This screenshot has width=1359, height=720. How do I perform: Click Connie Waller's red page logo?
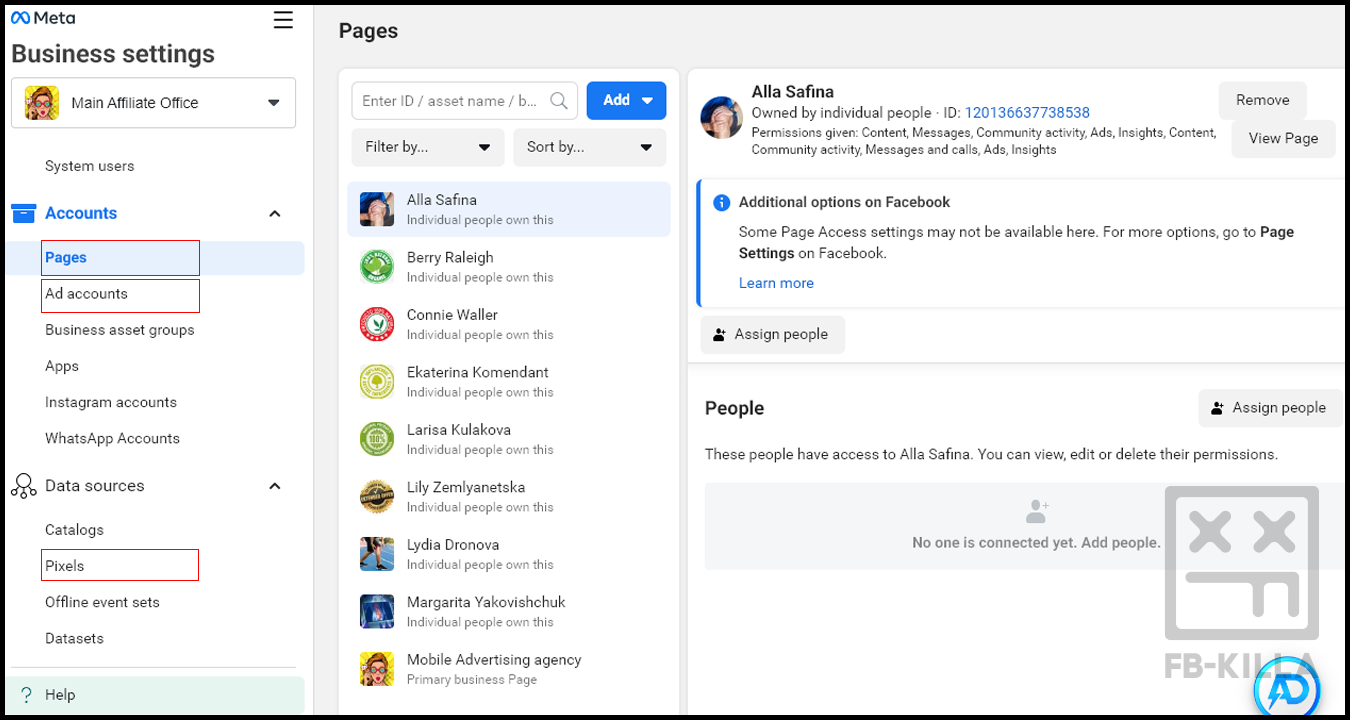coord(377,324)
